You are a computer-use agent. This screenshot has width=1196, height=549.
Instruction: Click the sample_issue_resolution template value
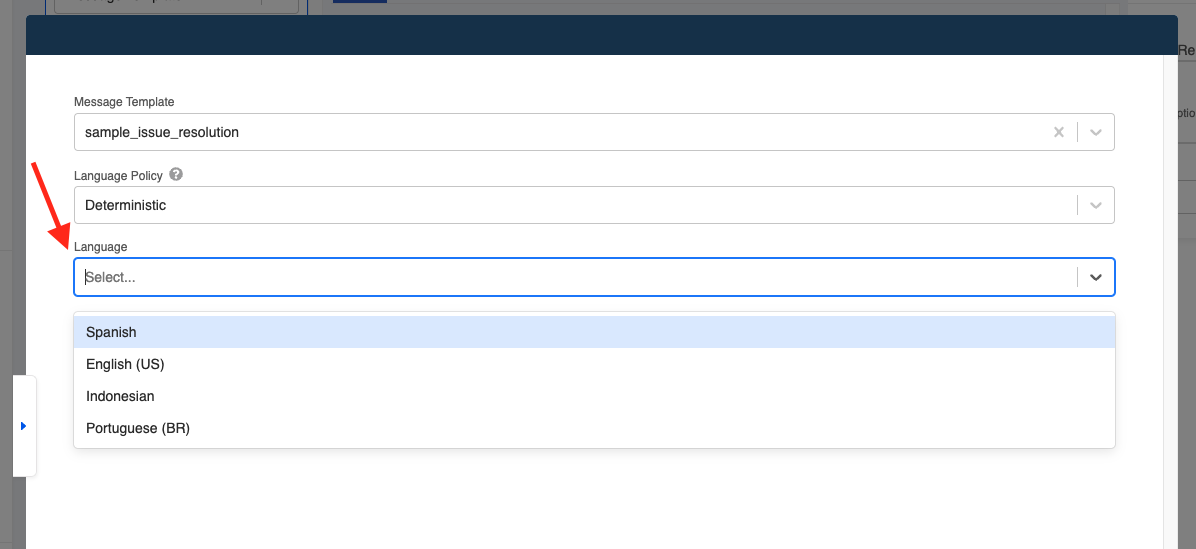pyautogui.click(x=162, y=132)
